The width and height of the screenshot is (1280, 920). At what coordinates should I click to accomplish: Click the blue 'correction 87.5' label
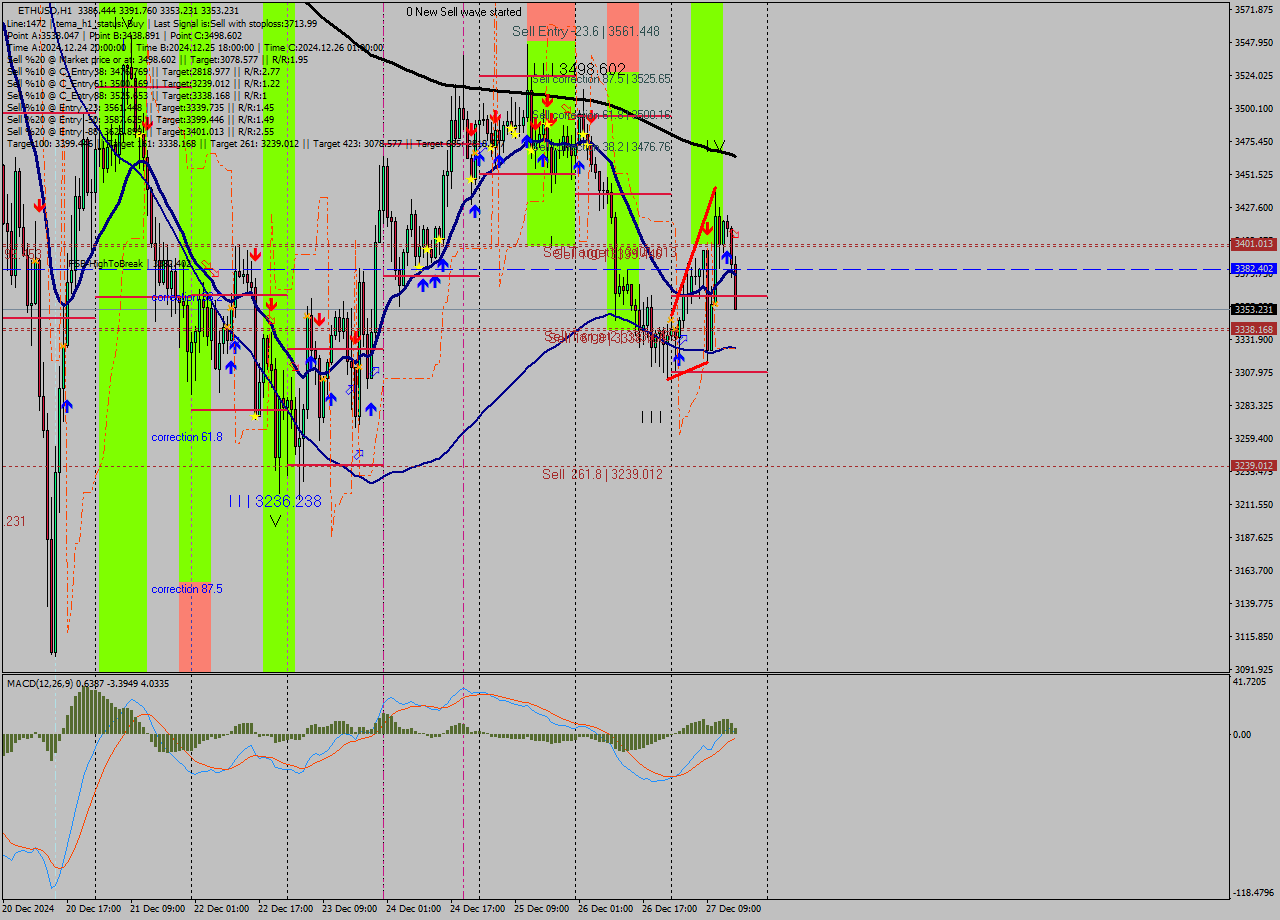pos(187,589)
